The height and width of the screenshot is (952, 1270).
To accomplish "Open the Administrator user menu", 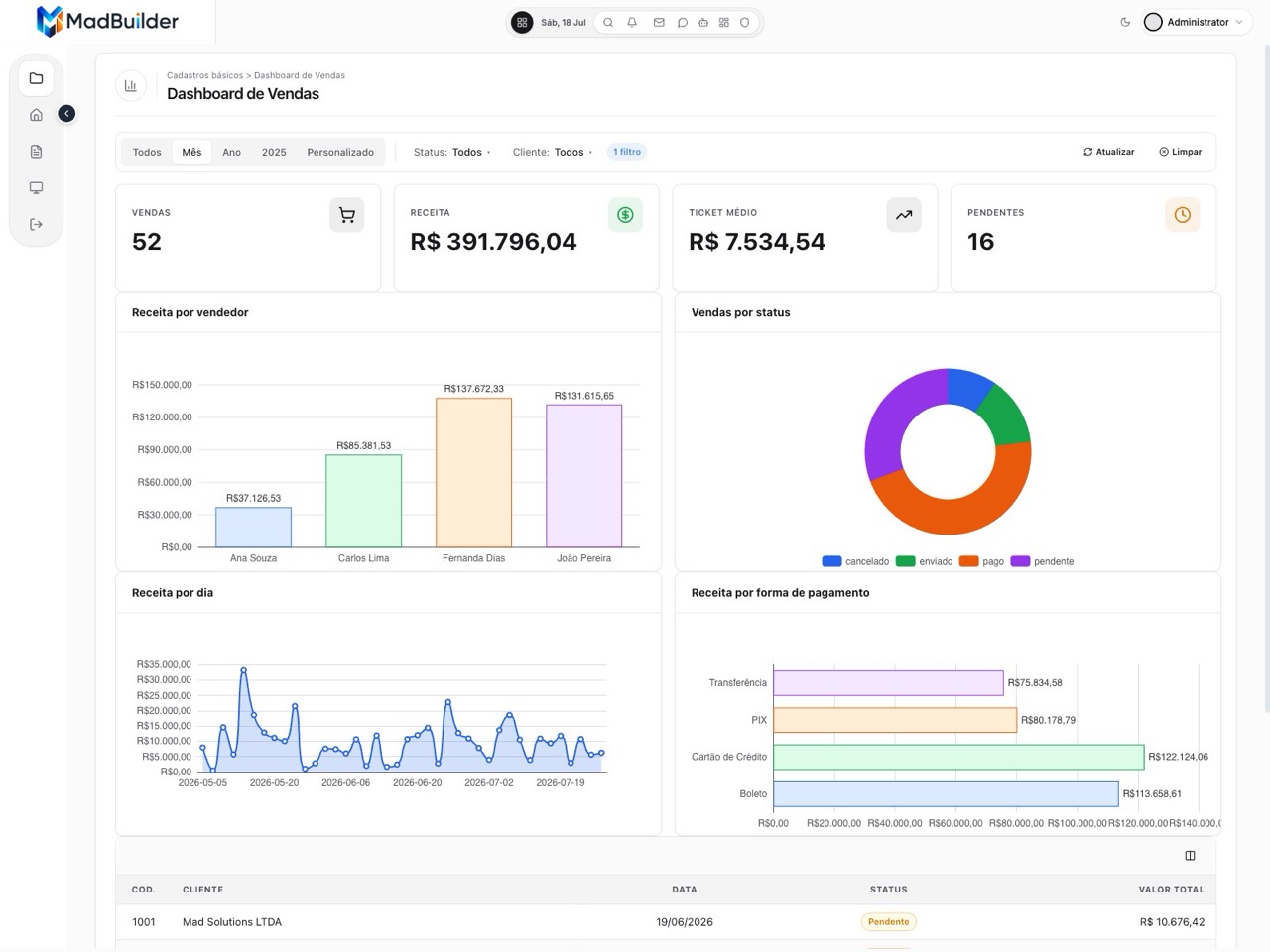I will 1194,22.
